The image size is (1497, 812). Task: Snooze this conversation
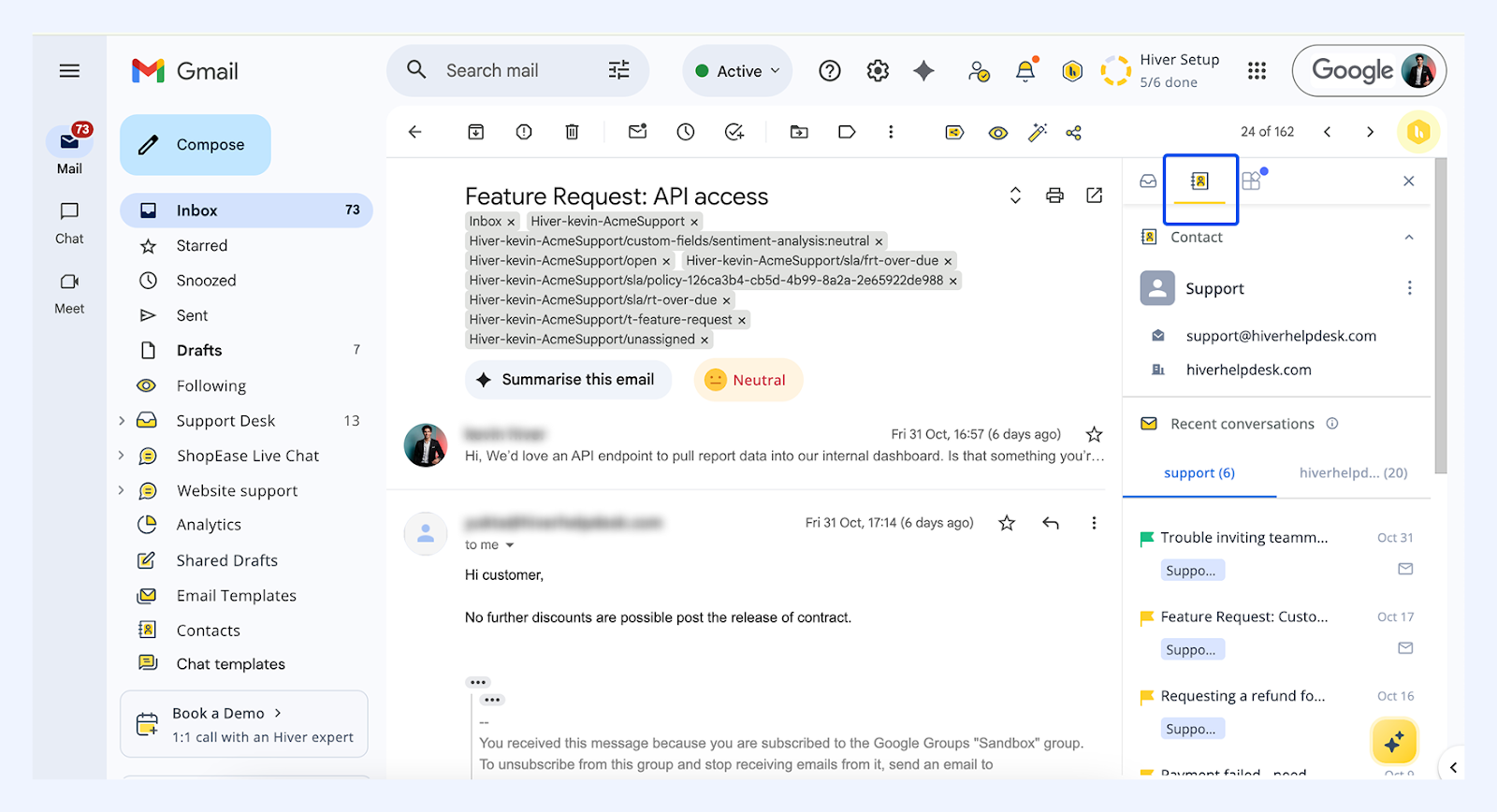(686, 133)
